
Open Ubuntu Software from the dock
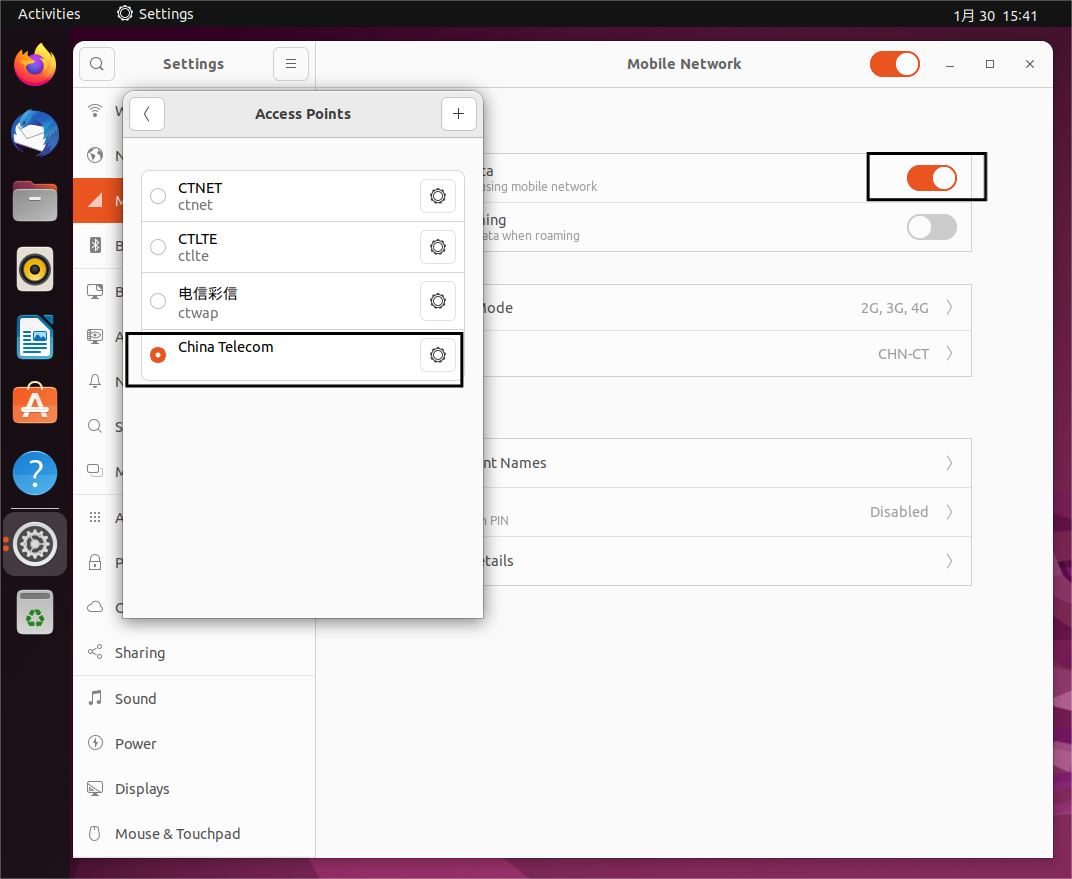coord(35,404)
